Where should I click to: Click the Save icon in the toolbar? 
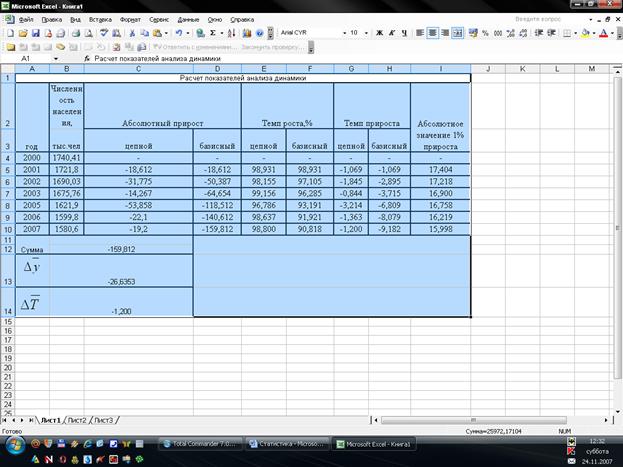click(x=35, y=33)
